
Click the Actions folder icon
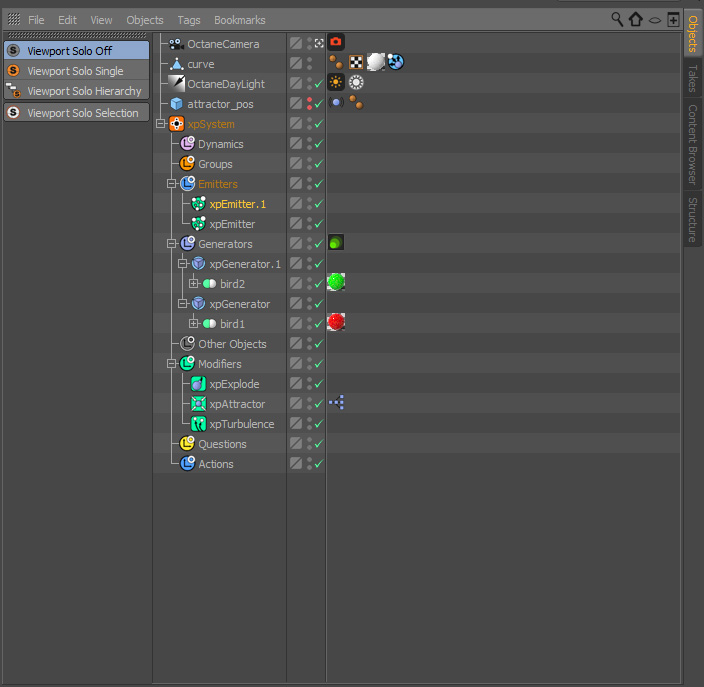coord(187,463)
